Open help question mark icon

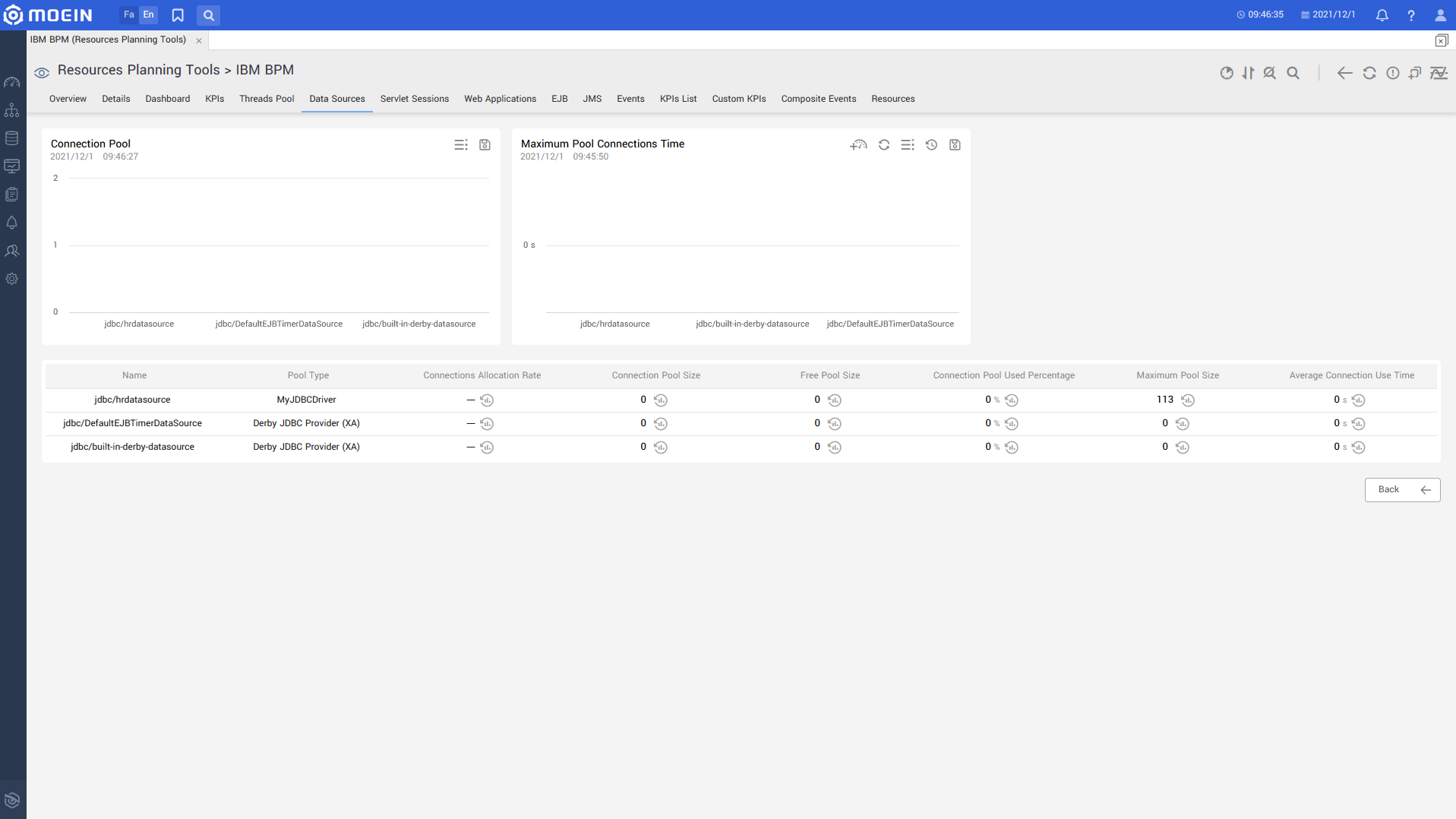click(1410, 15)
